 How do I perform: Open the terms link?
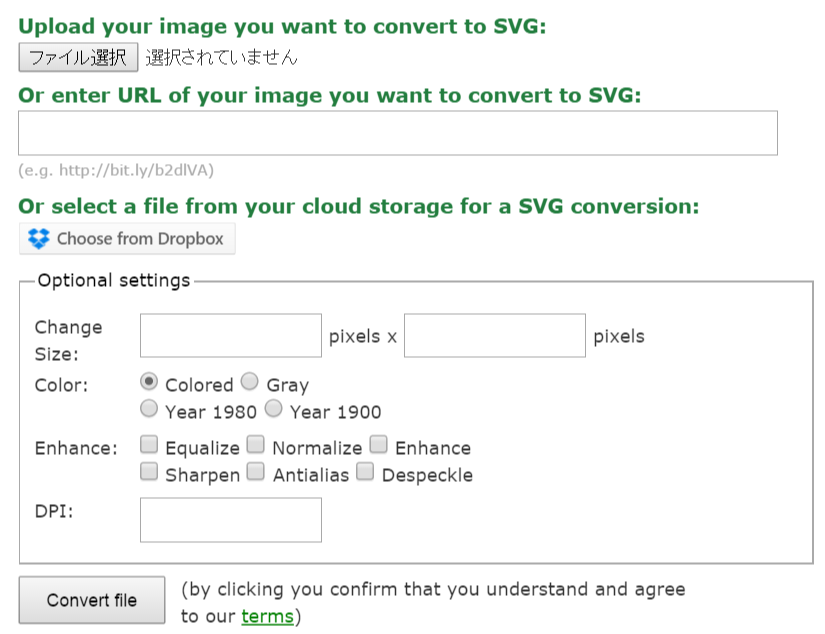pos(267,616)
